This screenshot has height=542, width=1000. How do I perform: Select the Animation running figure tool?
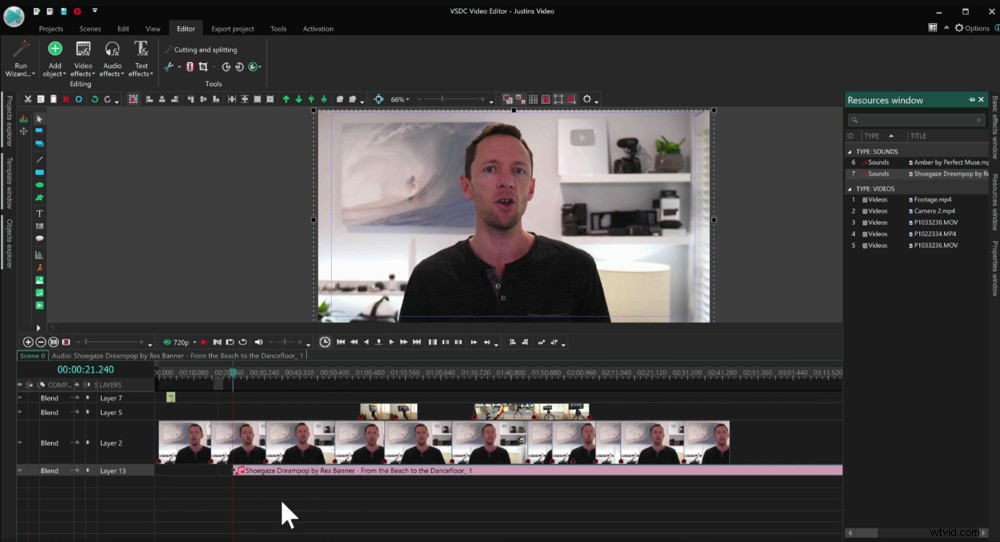[39, 267]
